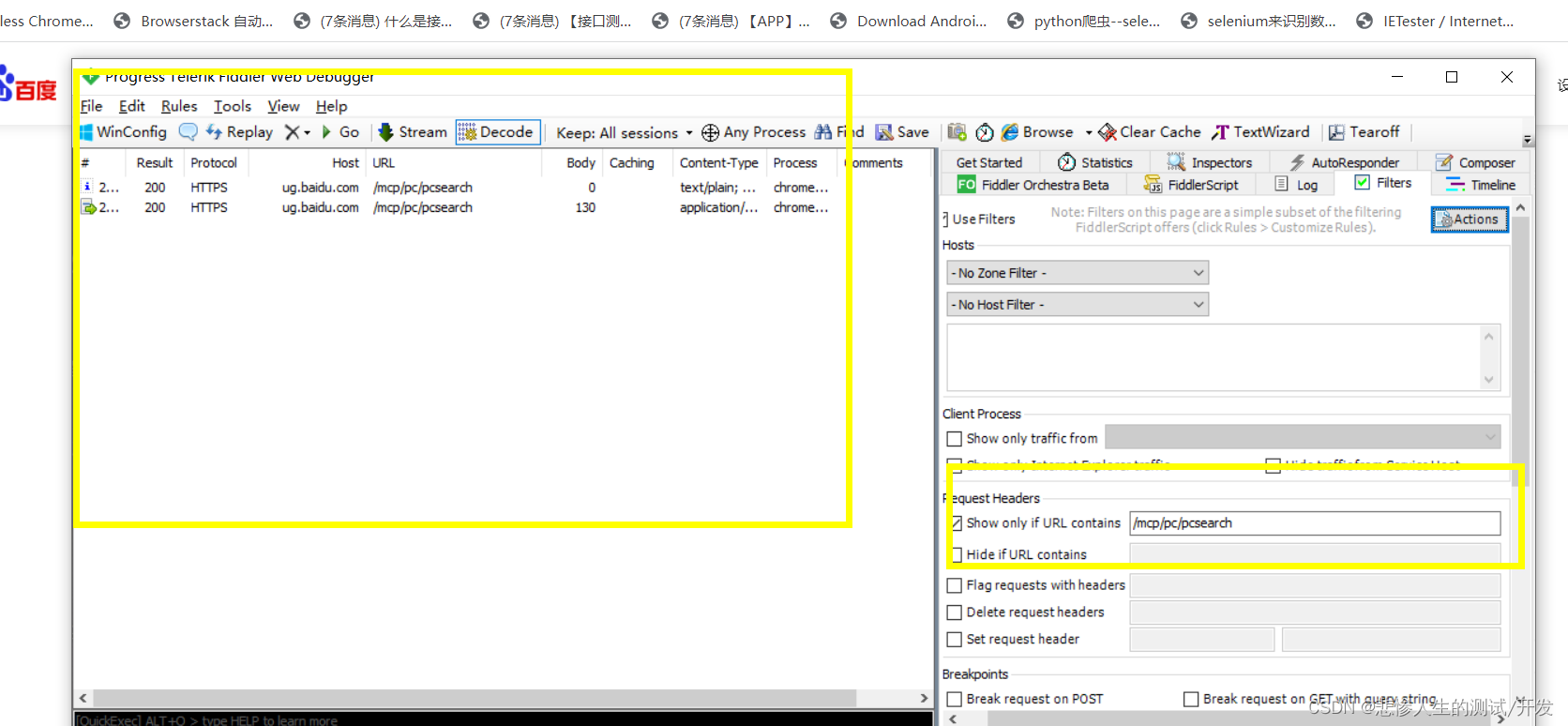Save sessions using Save button
The height and width of the screenshot is (726, 1568).
(x=902, y=132)
